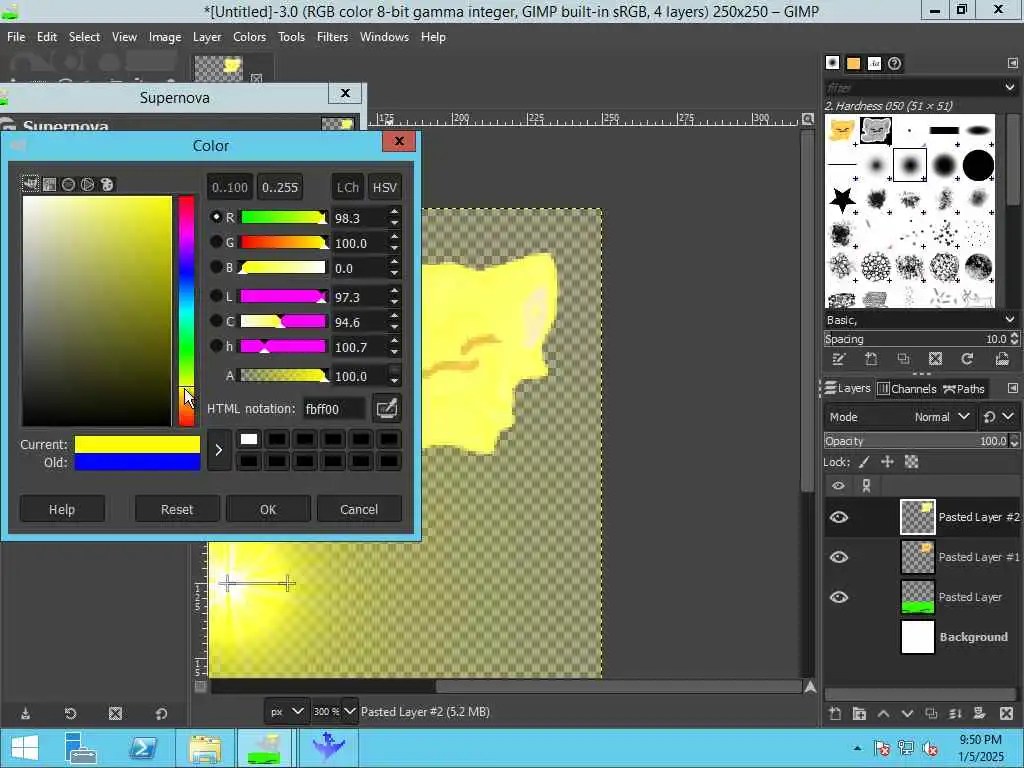Select the G channel radio button
Viewport: 1024px width, 768px height.
click(x=216, y=242)
